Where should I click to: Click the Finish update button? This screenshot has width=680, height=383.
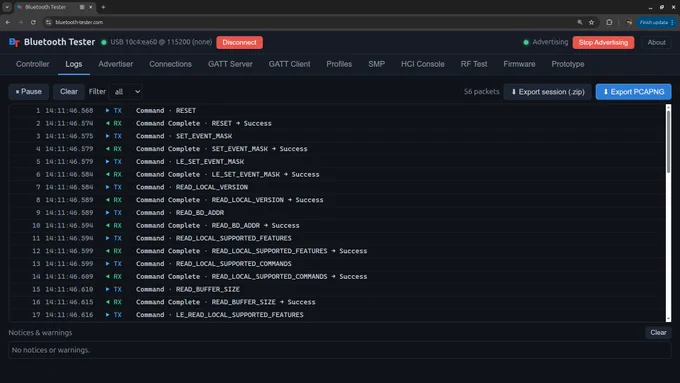(x=657, y=22)
